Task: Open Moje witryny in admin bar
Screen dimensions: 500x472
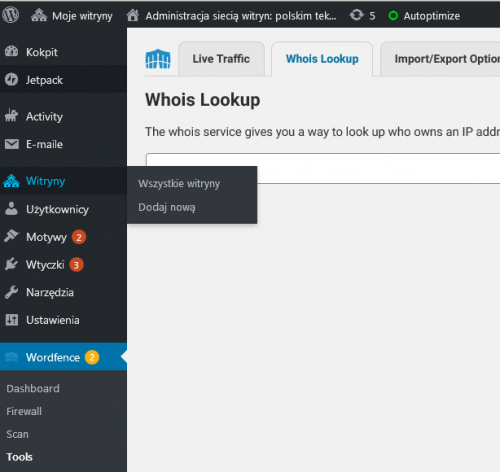Action: click(82, 16)
